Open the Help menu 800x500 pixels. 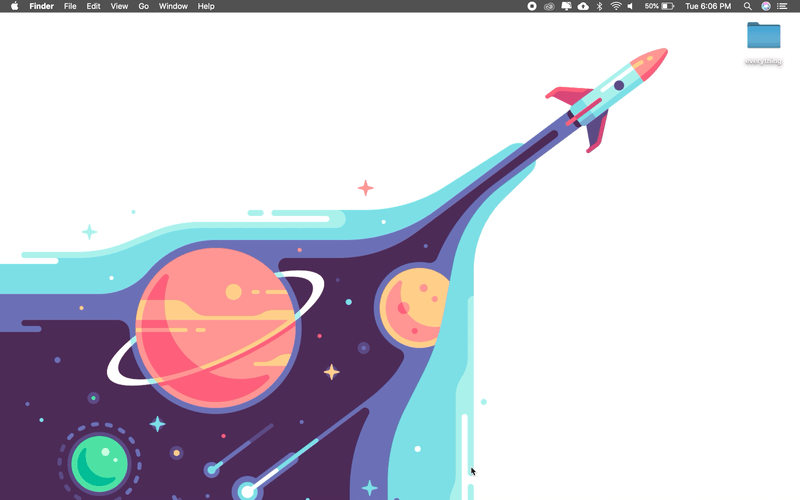click(206, 6)
